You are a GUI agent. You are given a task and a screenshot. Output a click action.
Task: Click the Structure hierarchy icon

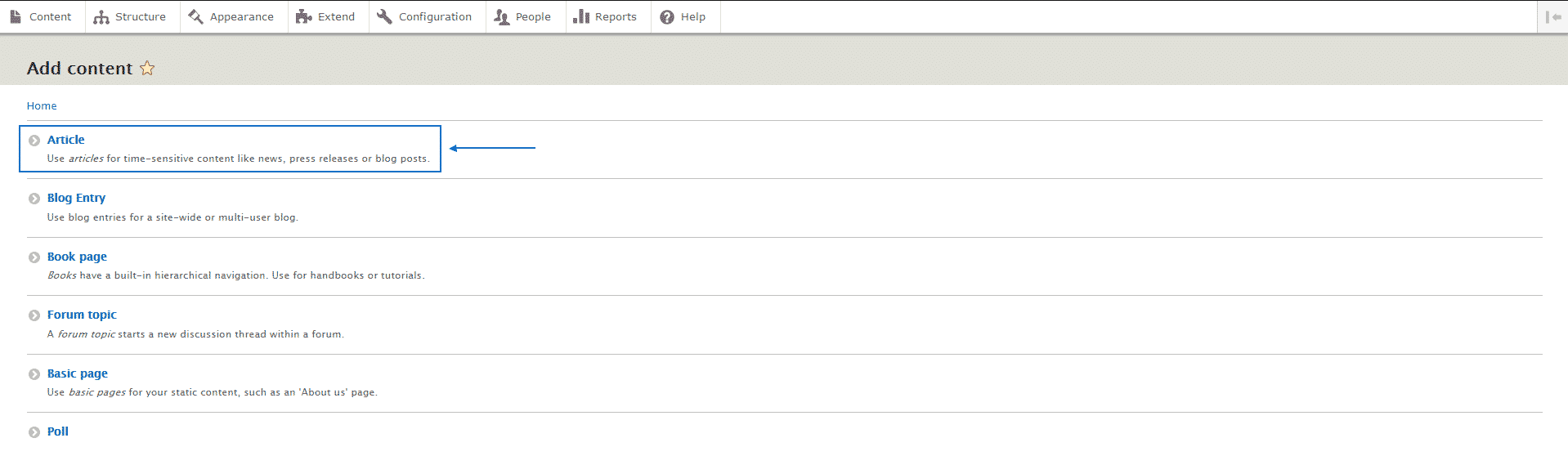[x=101, y=17]
